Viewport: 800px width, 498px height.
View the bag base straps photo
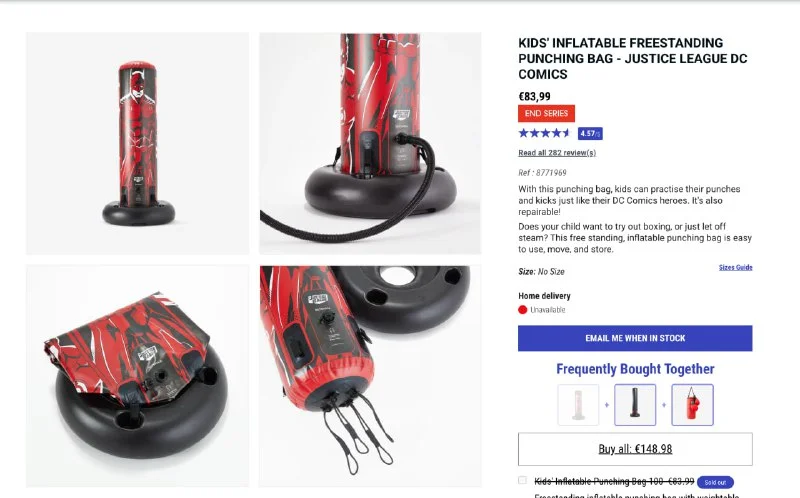tap(370, 376)
